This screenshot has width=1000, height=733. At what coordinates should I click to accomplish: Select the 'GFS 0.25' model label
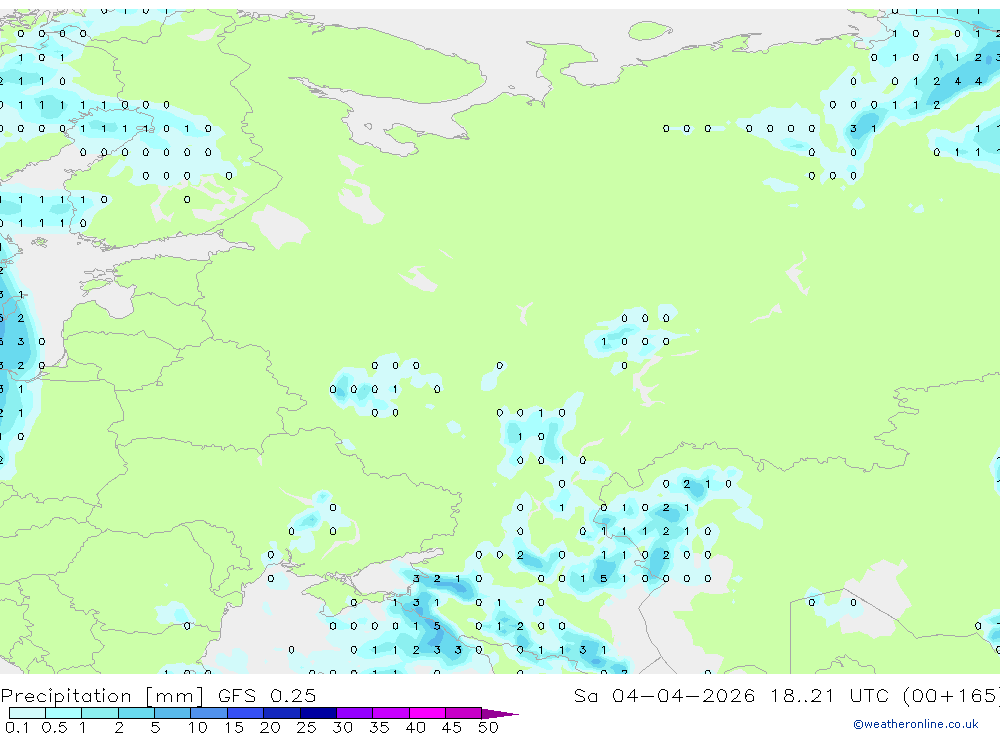coord(267,695)
